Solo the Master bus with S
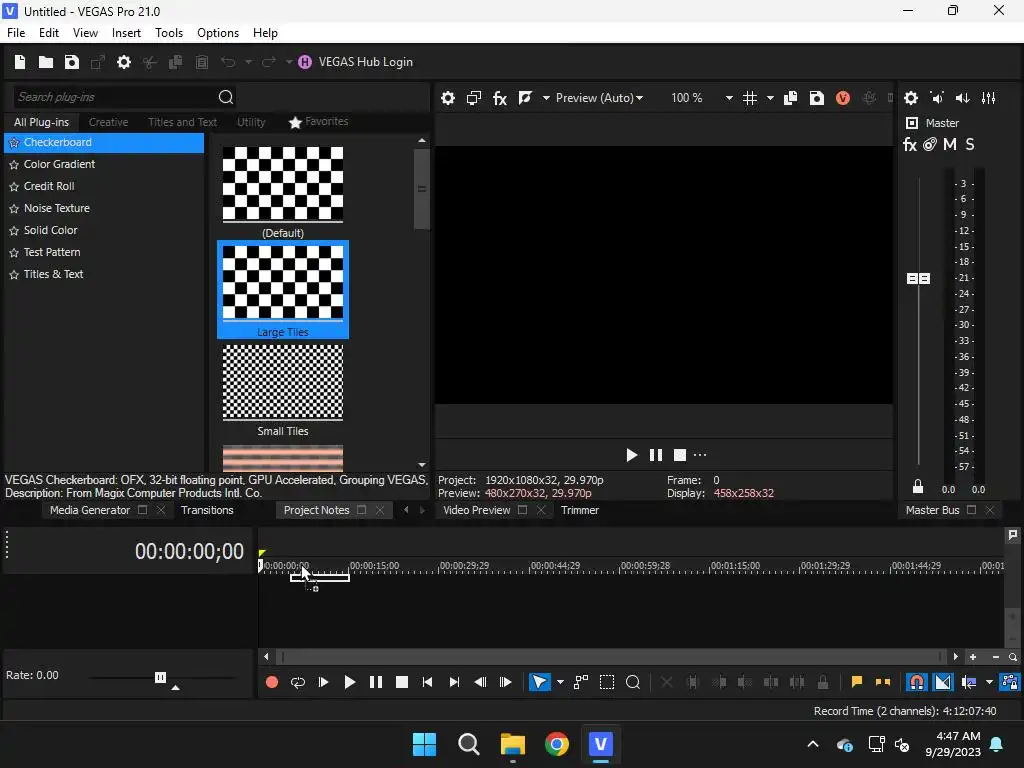 click(970, 144)
